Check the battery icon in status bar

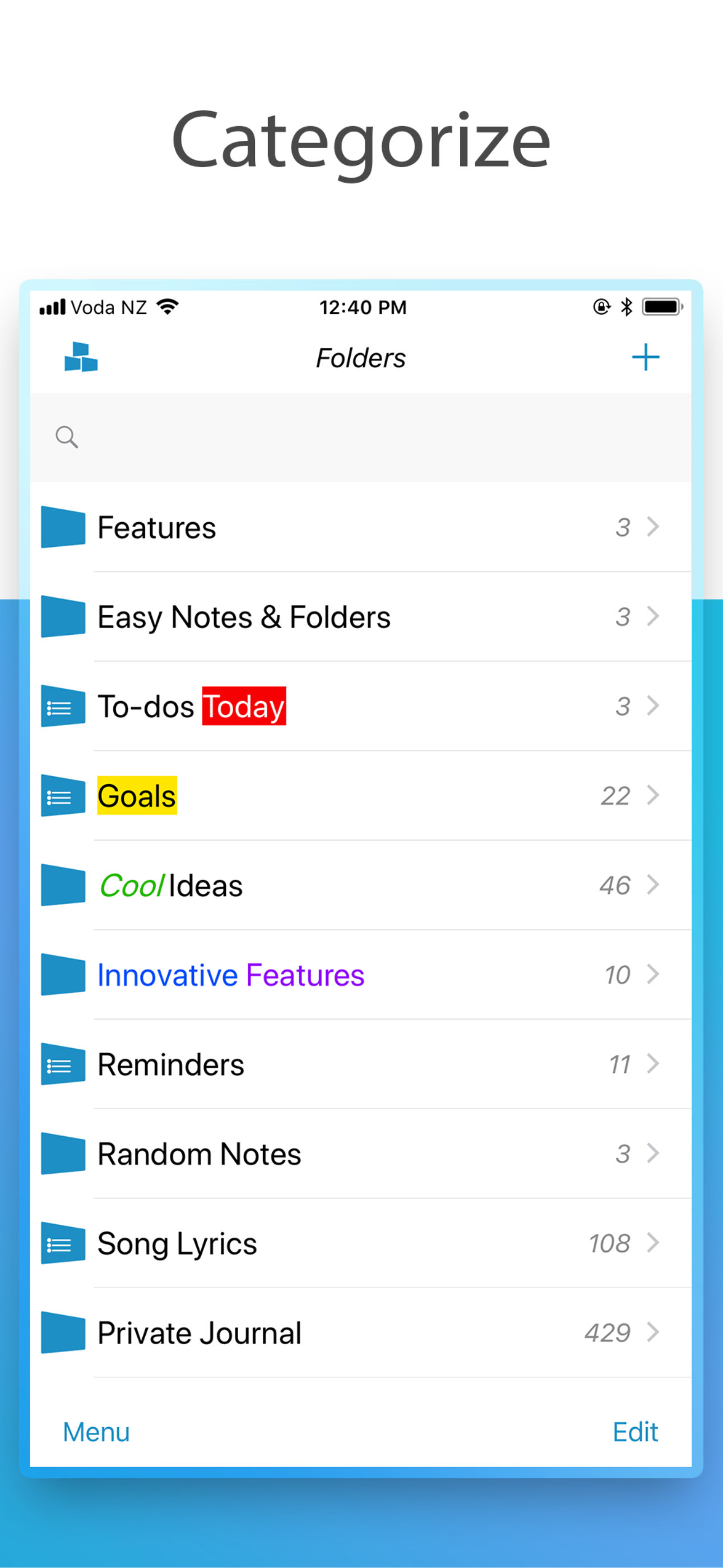tap(662, 307)
